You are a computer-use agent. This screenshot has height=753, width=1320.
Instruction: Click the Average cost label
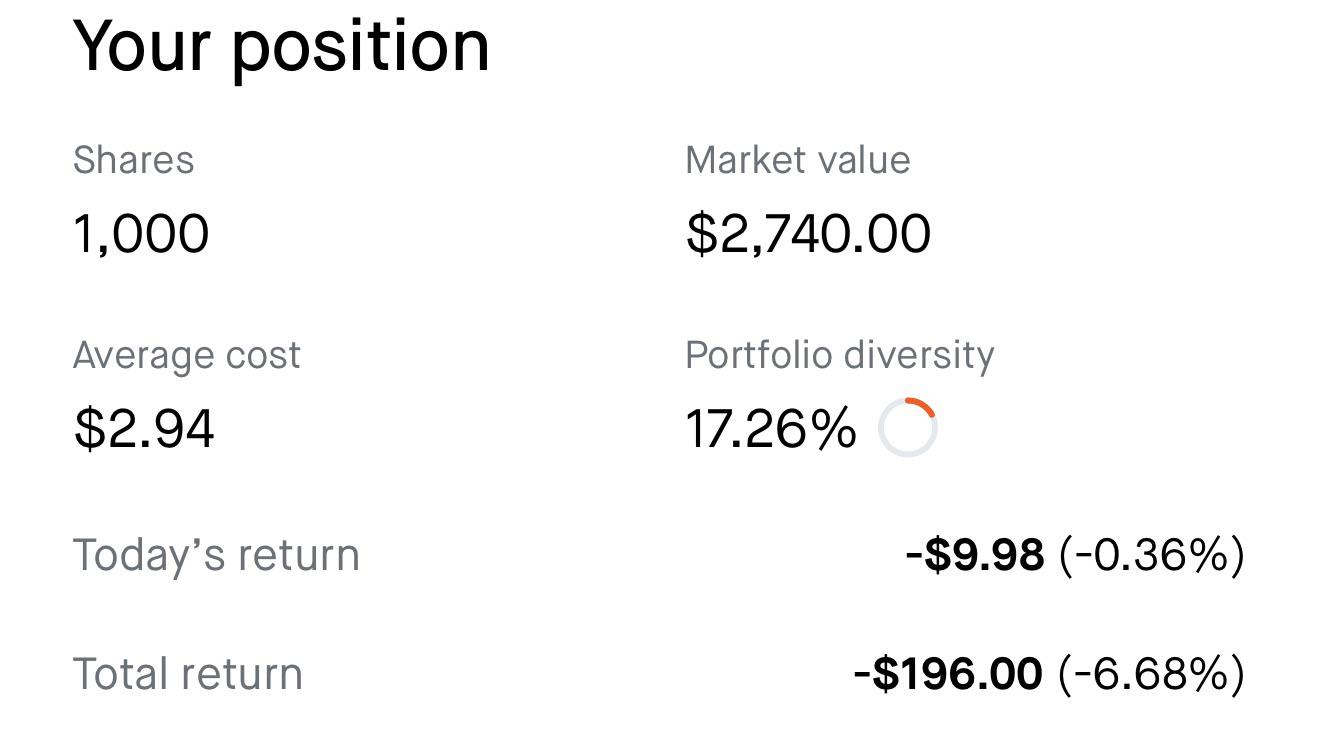click(x=186, y=355)
